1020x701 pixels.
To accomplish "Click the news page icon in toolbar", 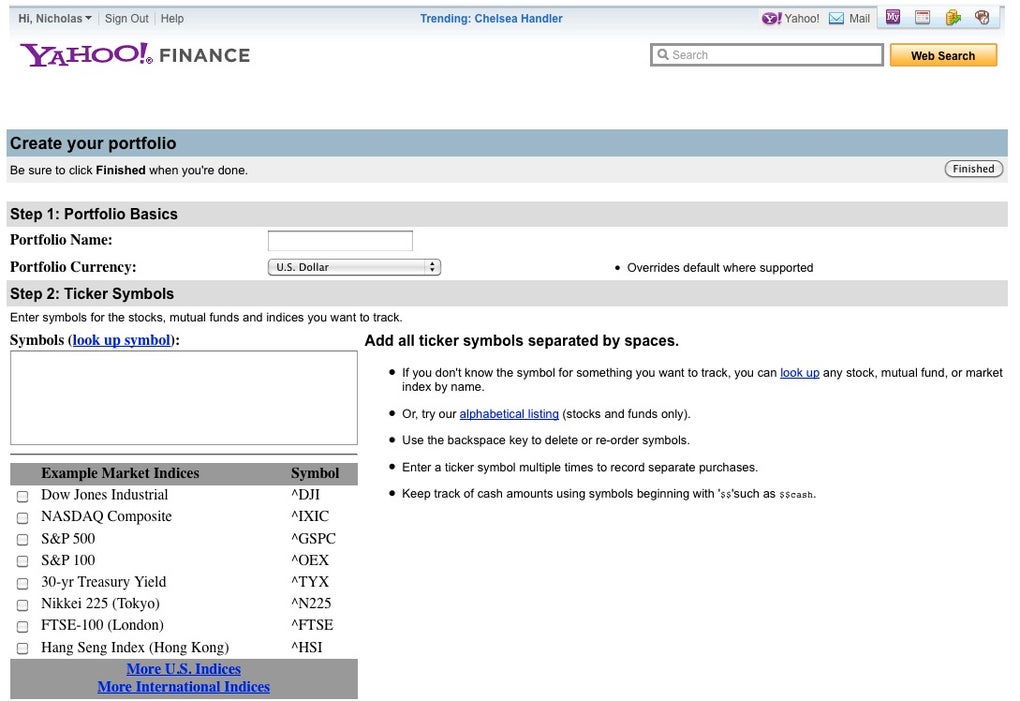I will [922, 18].
